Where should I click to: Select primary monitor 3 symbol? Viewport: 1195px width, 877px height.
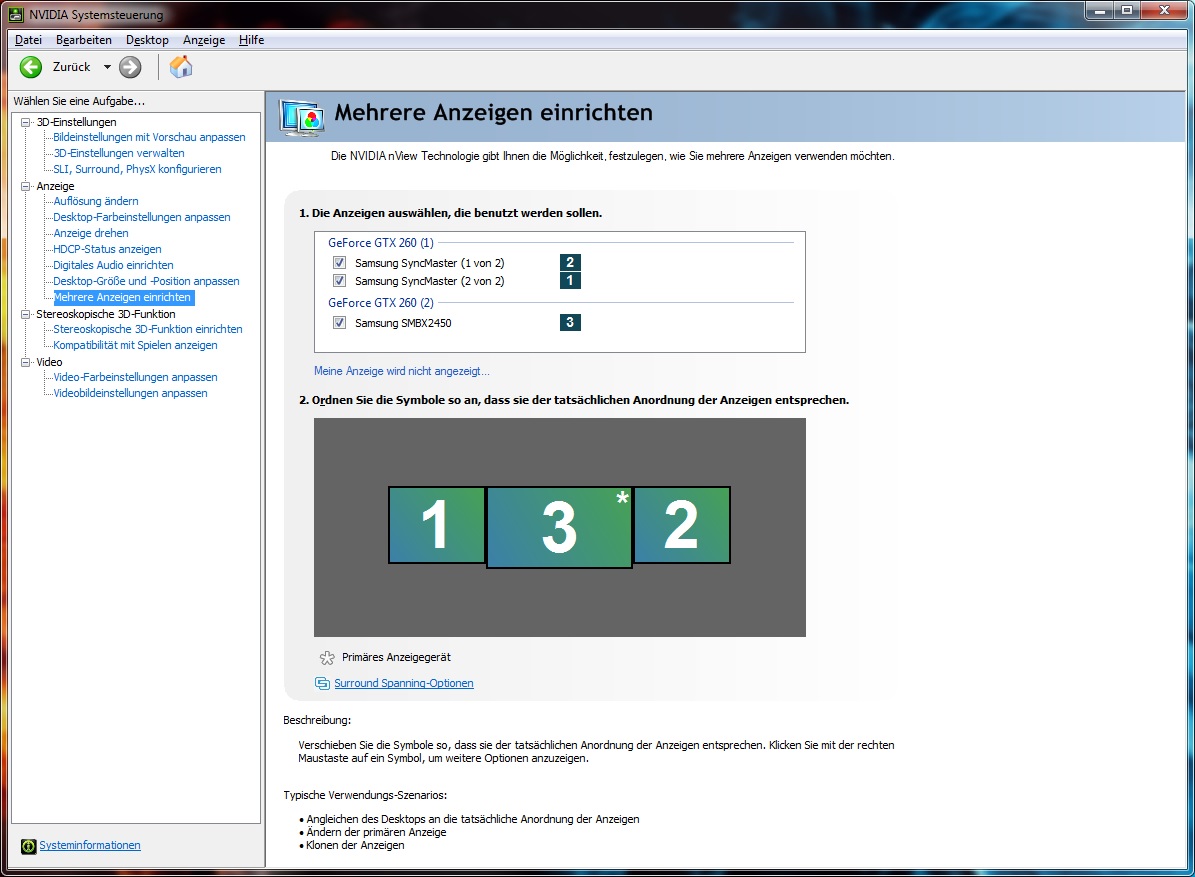(x=559, y=527)
